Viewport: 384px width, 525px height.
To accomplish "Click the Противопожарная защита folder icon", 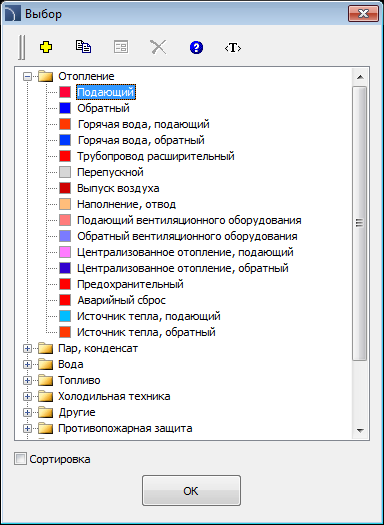I will pos(46,428).
